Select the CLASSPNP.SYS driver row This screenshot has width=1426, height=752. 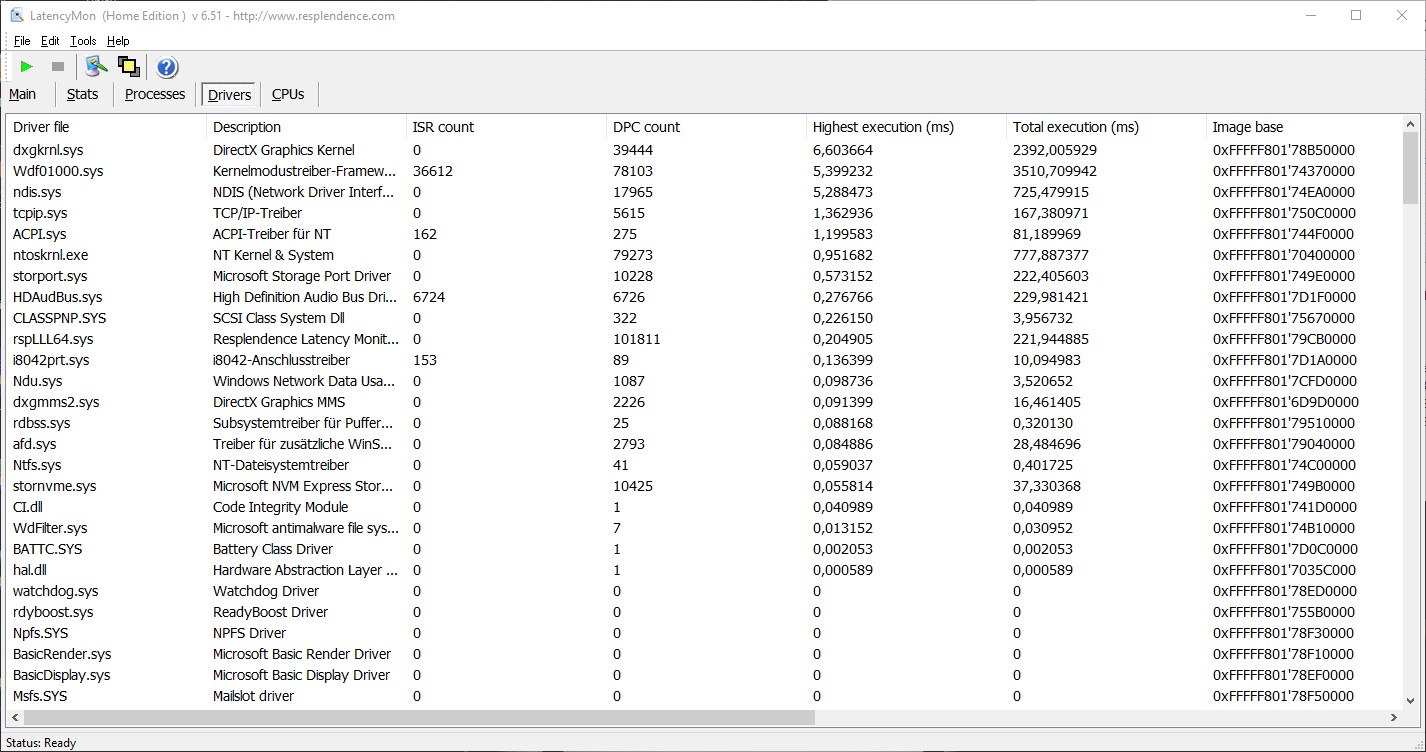704,318
